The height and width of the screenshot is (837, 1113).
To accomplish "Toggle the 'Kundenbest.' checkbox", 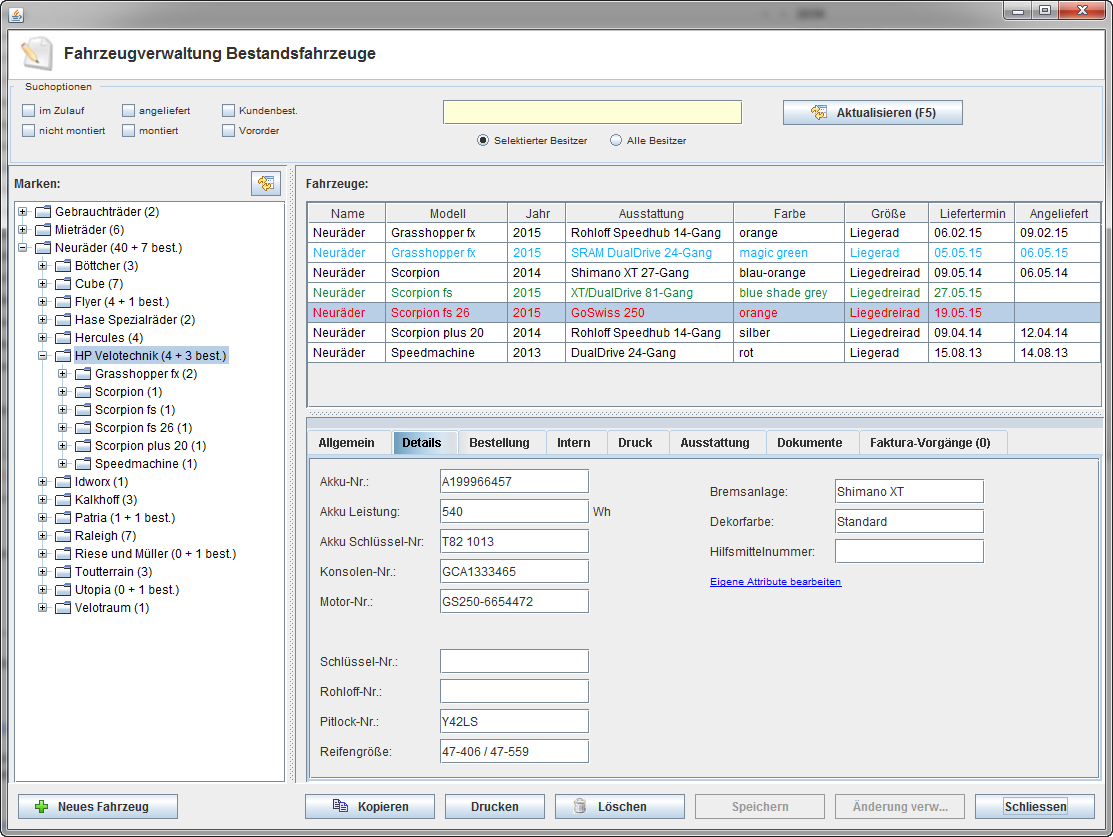I will pyautogui.click(x=229, y=111).
